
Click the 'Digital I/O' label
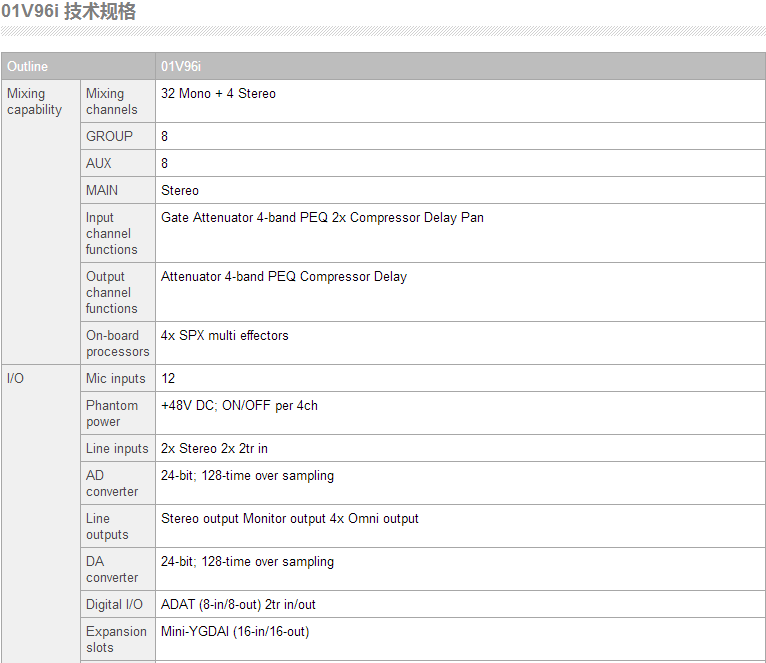[114, 604]
